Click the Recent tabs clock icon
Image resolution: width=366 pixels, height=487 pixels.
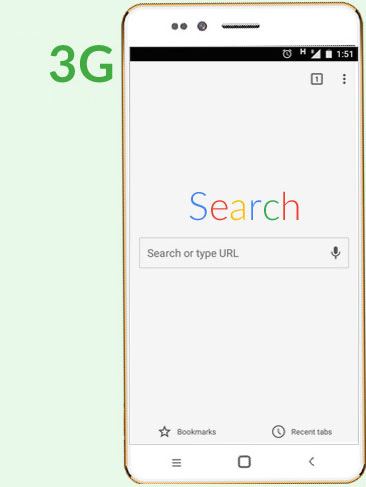click(278, 432)
